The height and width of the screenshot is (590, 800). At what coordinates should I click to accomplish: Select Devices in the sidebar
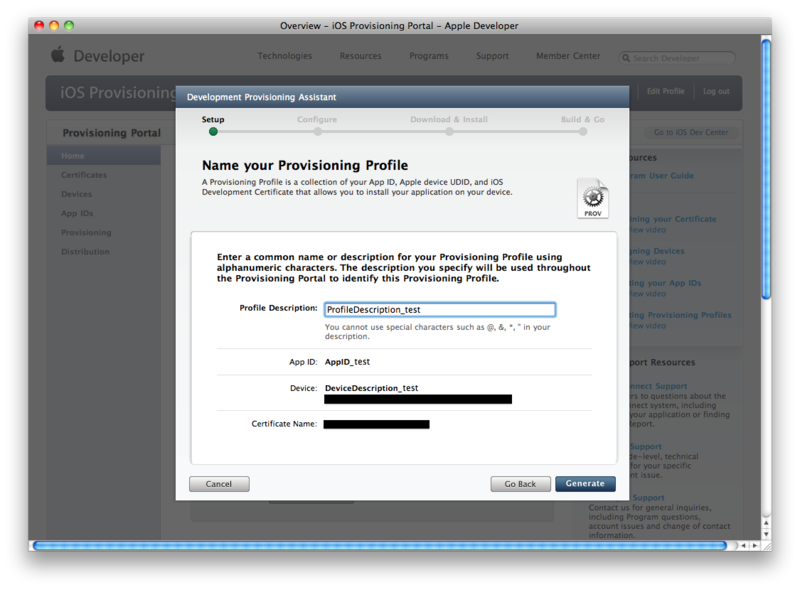click(77, 194)
